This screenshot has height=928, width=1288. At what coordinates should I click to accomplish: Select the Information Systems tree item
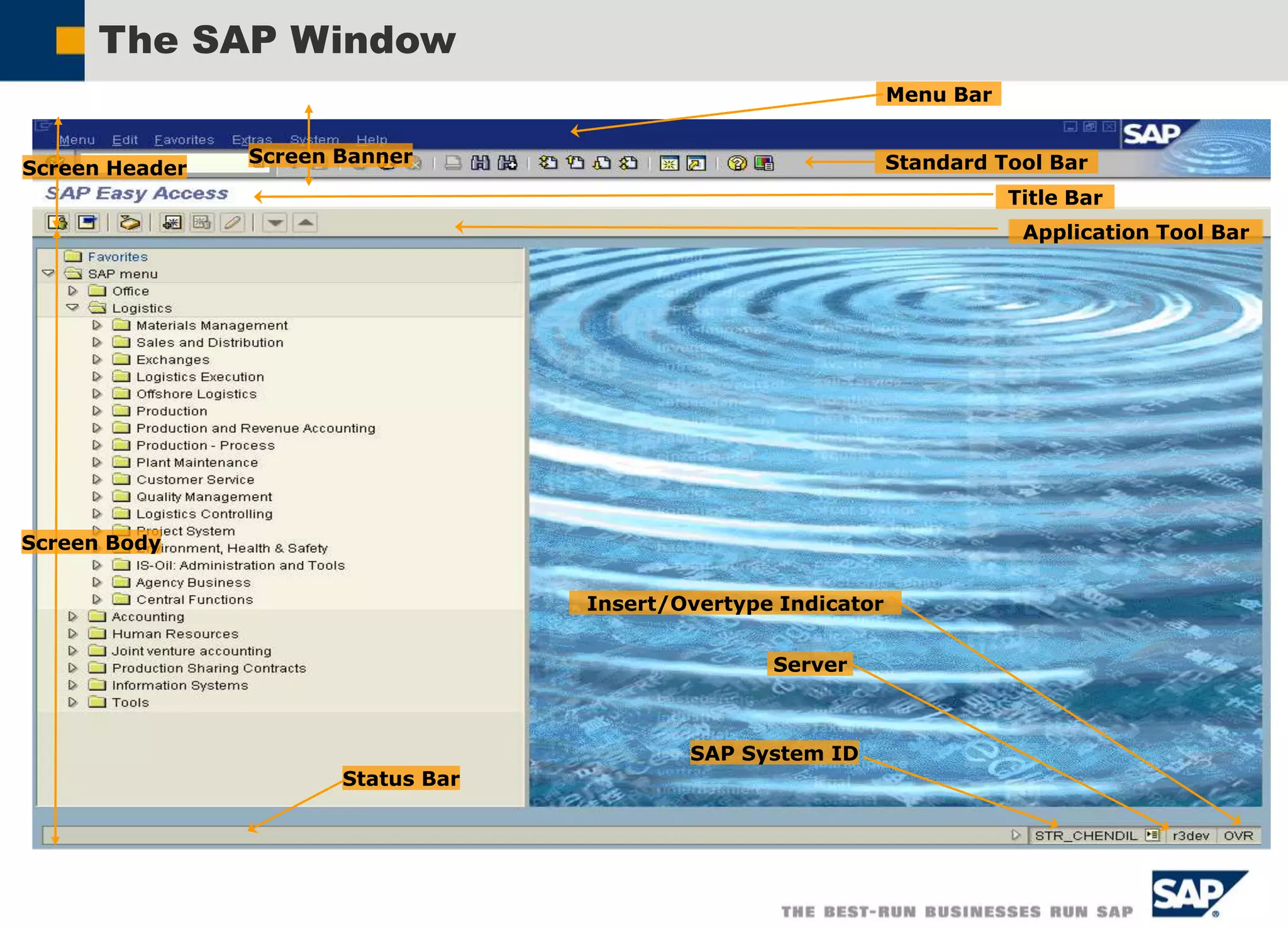click(x=180, y=685)
